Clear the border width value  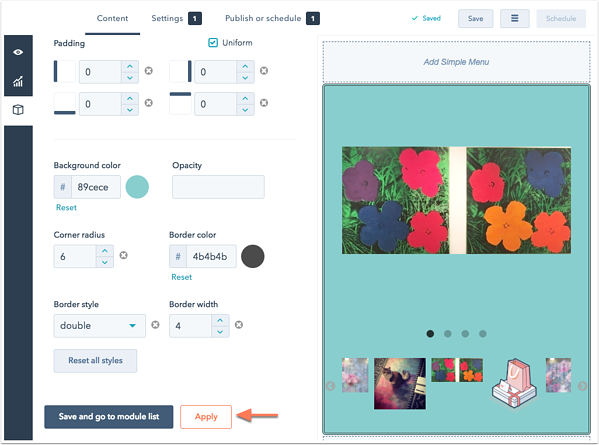point(239,325)
